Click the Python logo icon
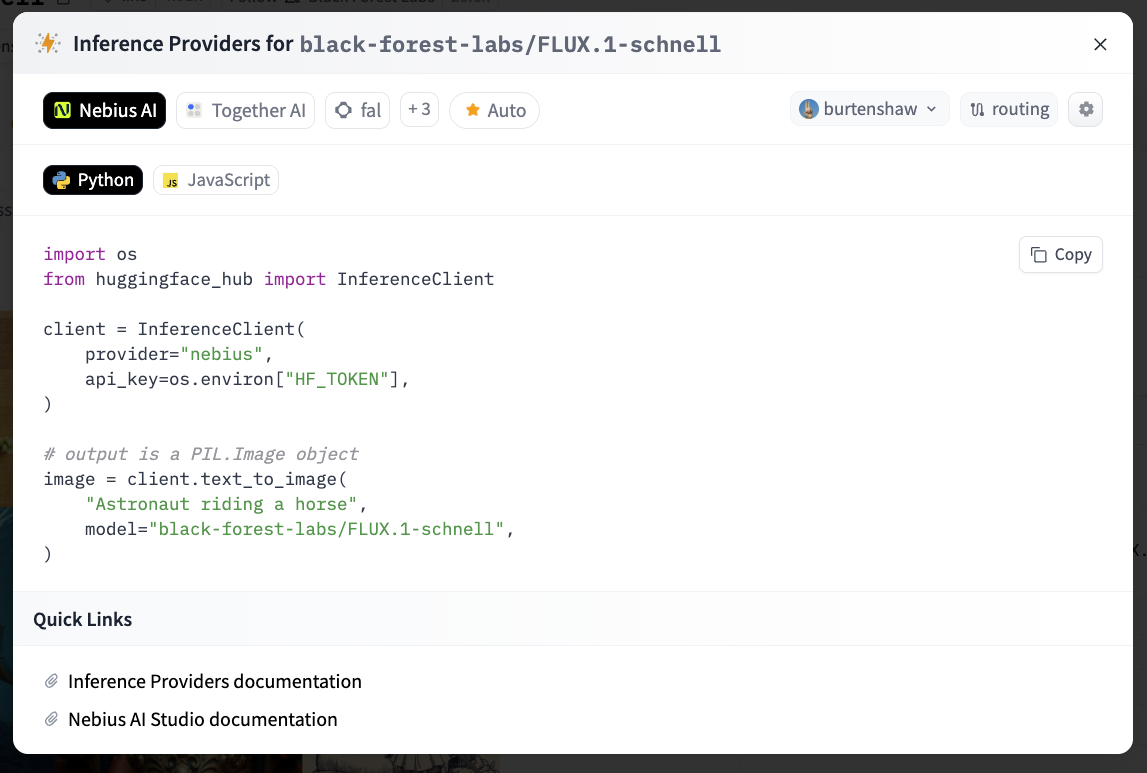This screenshot has width=1147, height=773. point(64,179)
